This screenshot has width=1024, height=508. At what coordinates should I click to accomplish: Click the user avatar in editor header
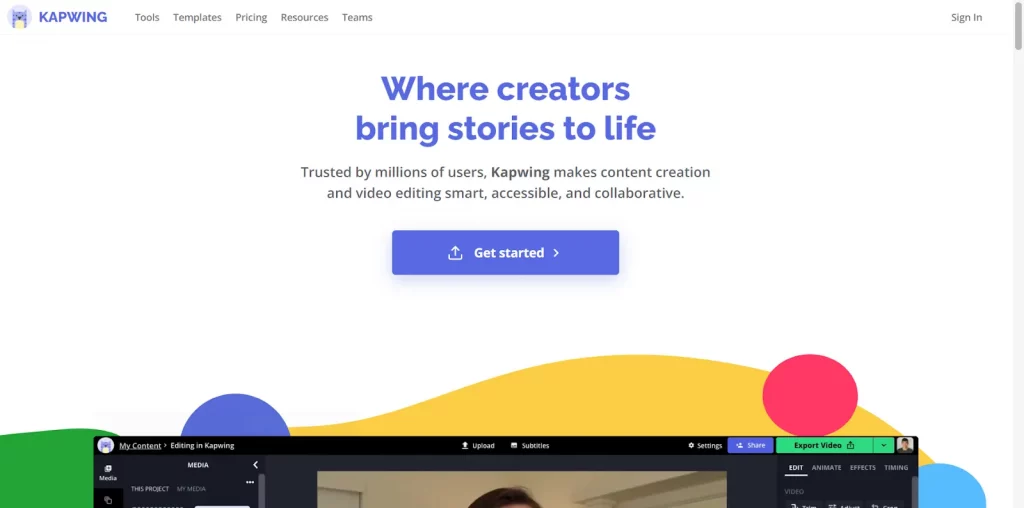[904, 445]
